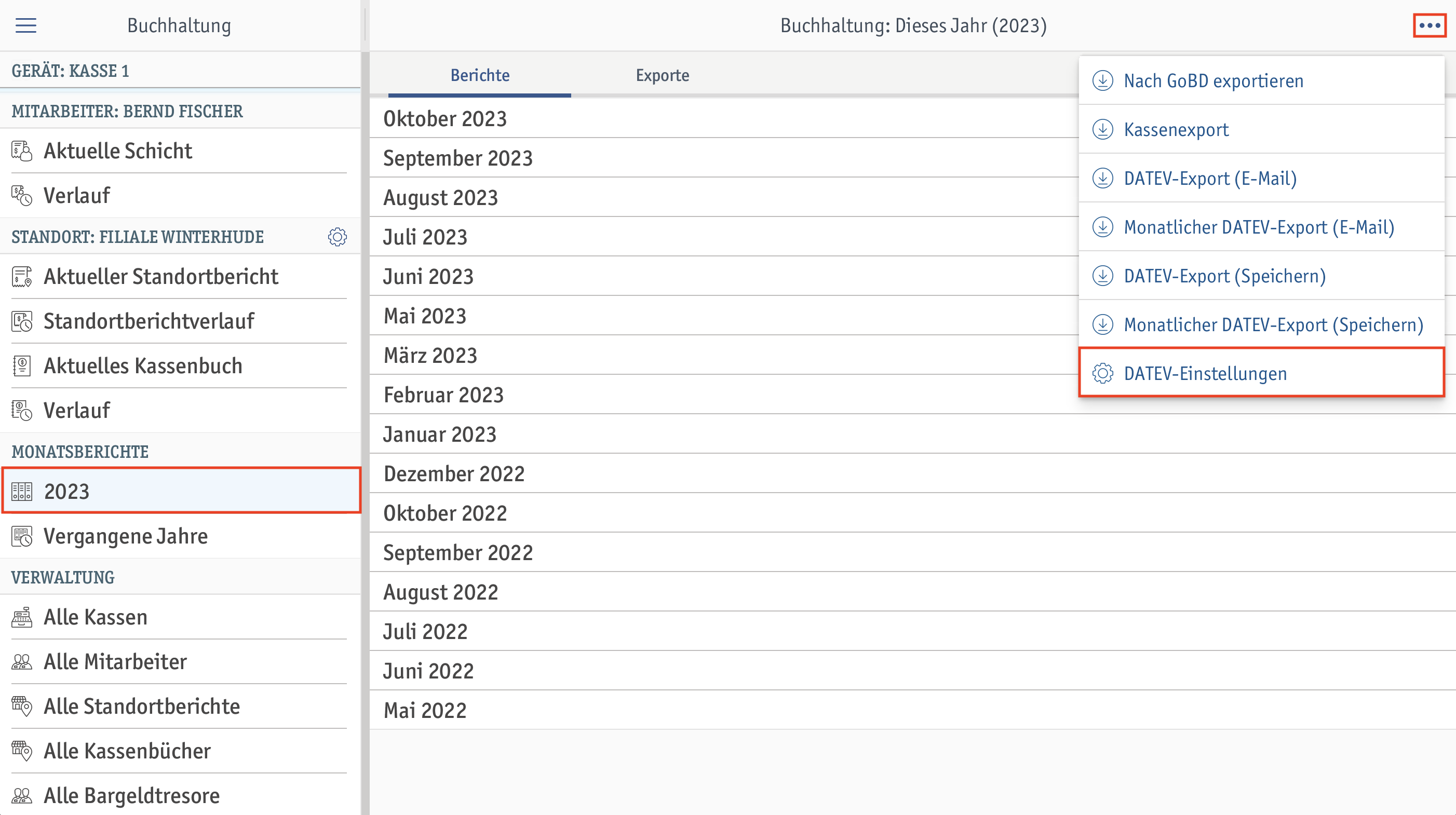Screen dimensions: 1456x815
Task: Open the three-dots more options menu
Action: (x=1430, y=25)
